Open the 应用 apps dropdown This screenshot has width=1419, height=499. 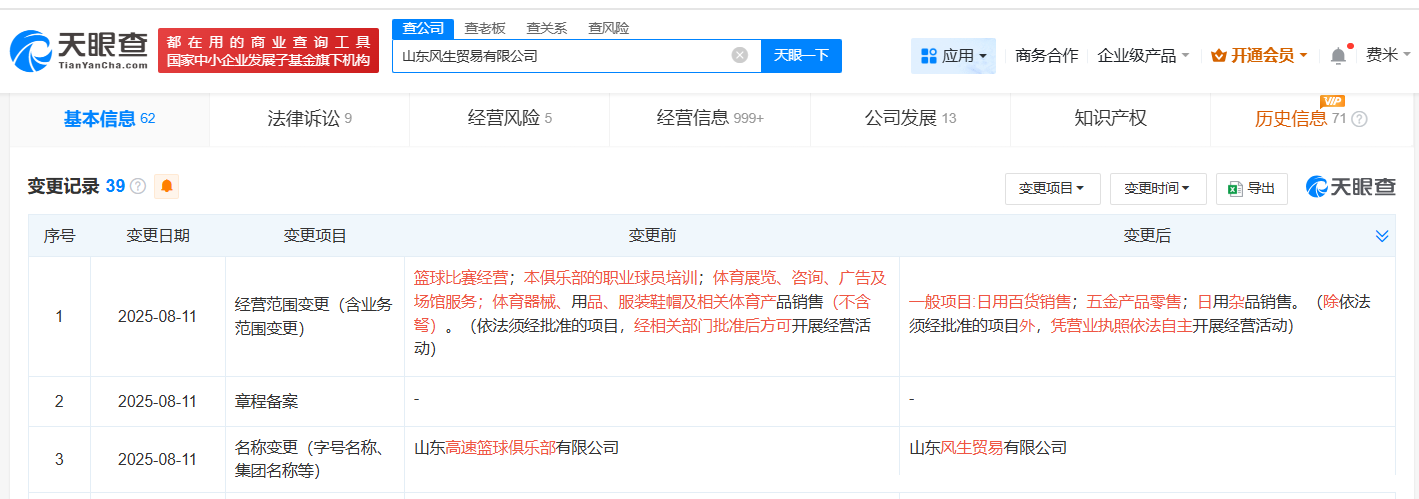(953, 56)
